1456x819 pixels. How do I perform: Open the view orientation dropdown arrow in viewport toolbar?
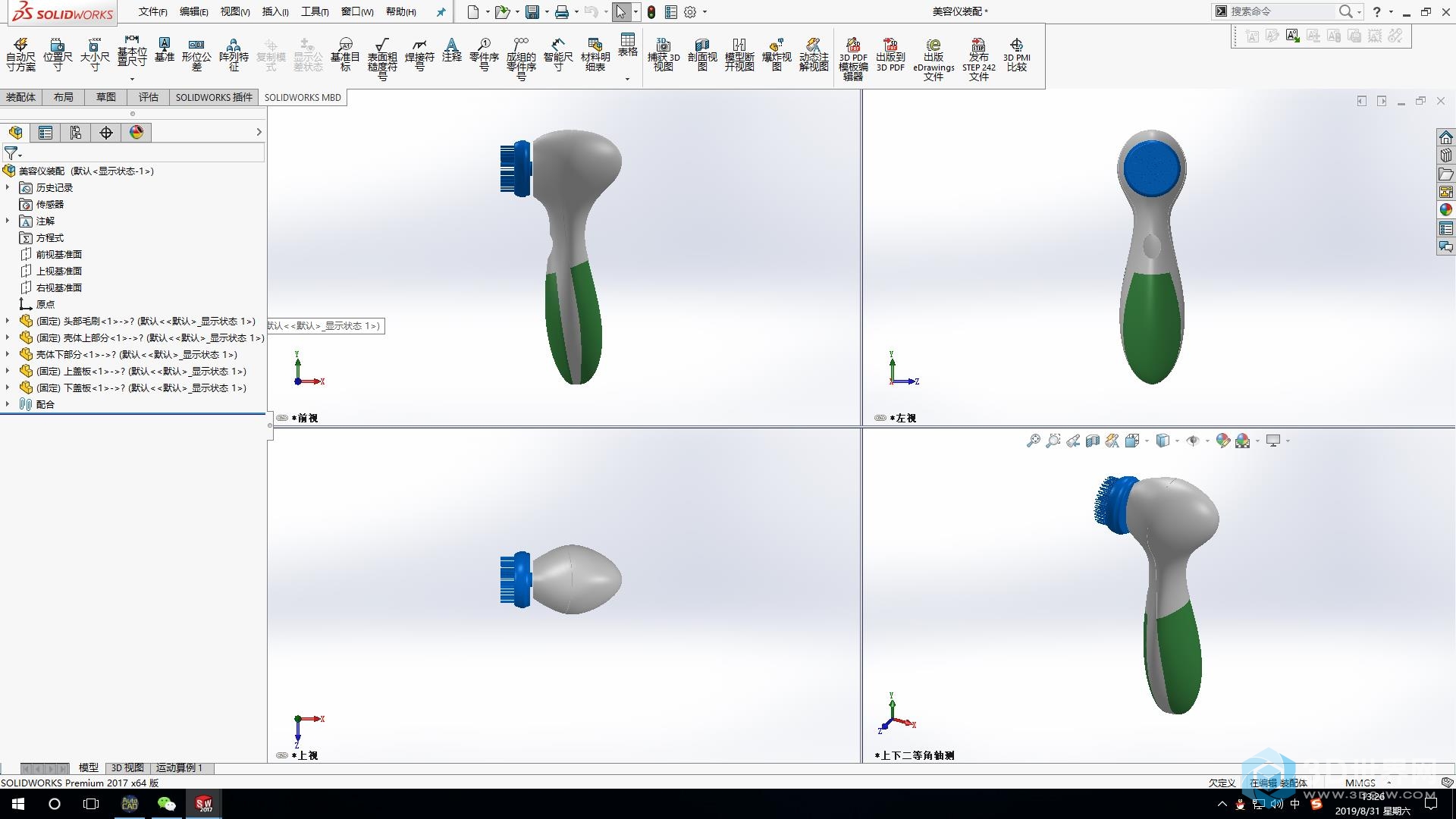tap(1147, 441)
